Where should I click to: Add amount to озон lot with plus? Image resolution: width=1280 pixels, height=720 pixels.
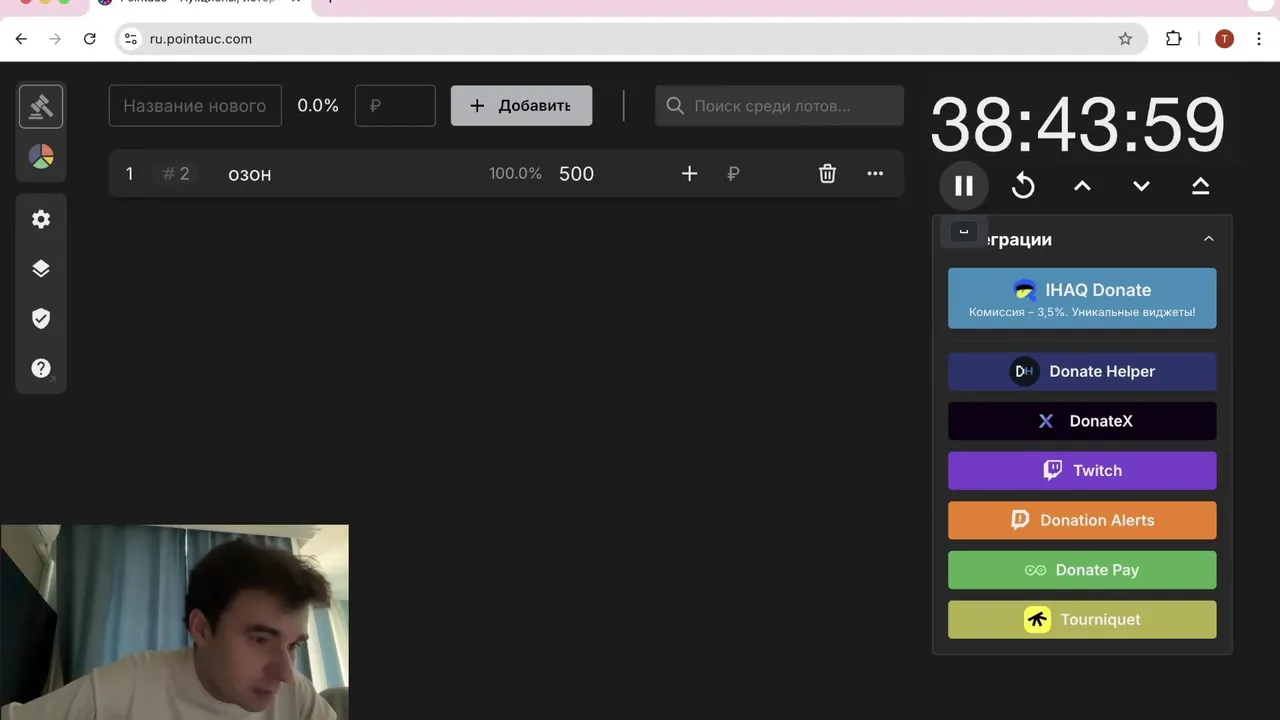[x=689, y=174]
